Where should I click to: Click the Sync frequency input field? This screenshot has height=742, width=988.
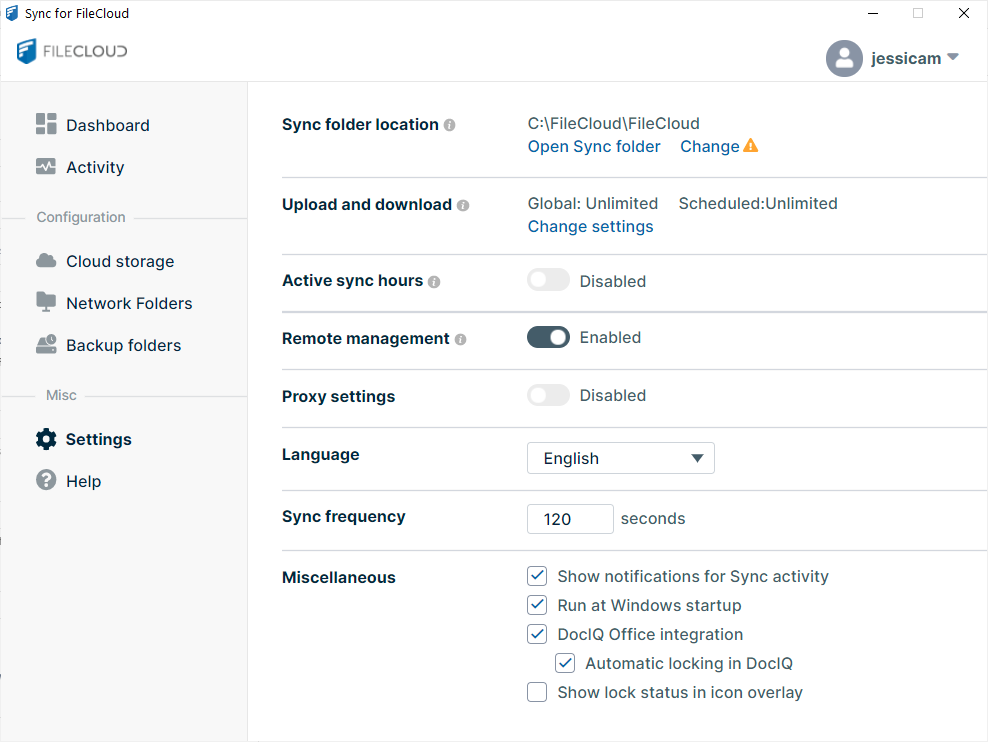(x=570, y=519)
